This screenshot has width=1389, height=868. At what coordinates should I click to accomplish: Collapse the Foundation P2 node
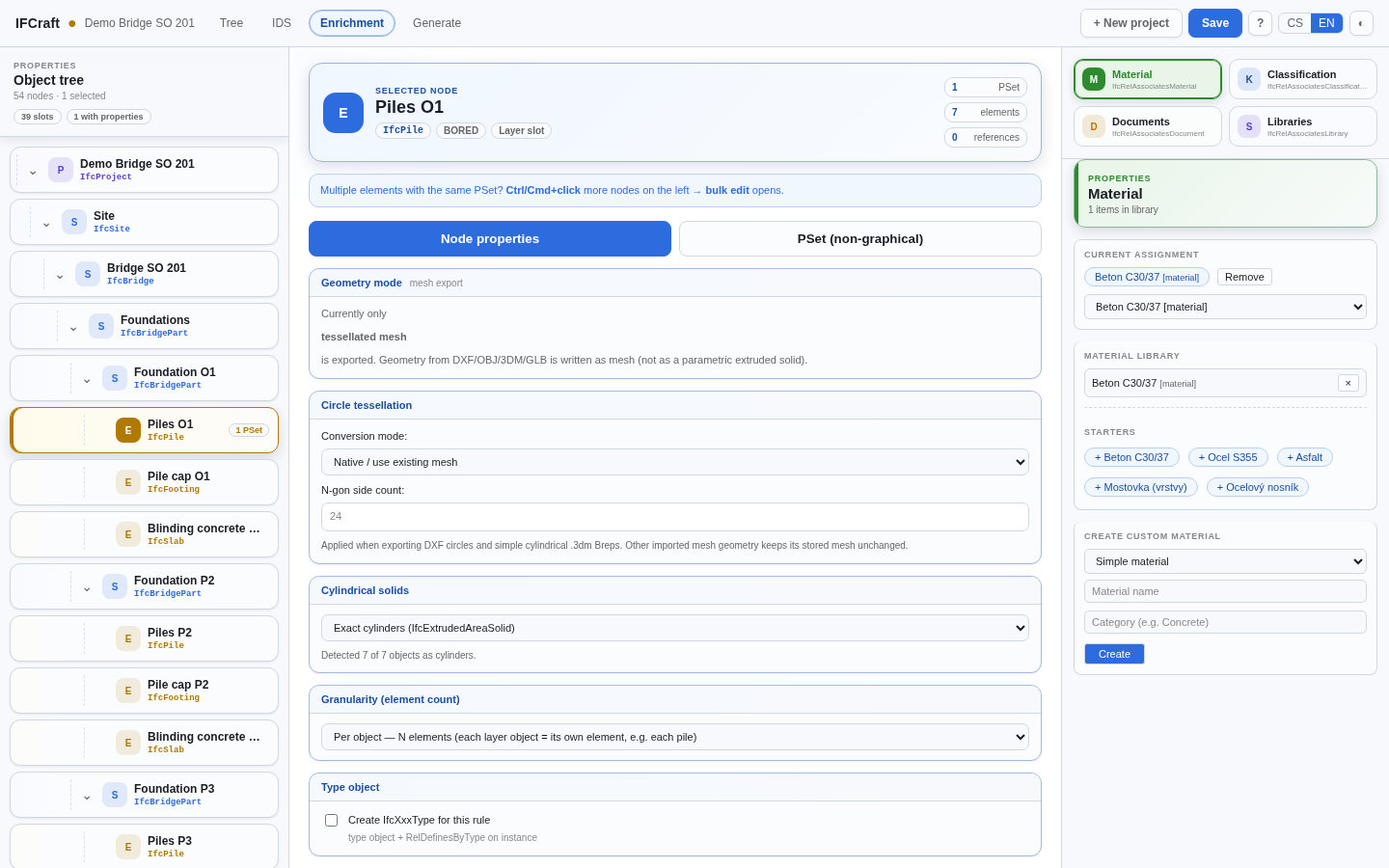(87, 587)
